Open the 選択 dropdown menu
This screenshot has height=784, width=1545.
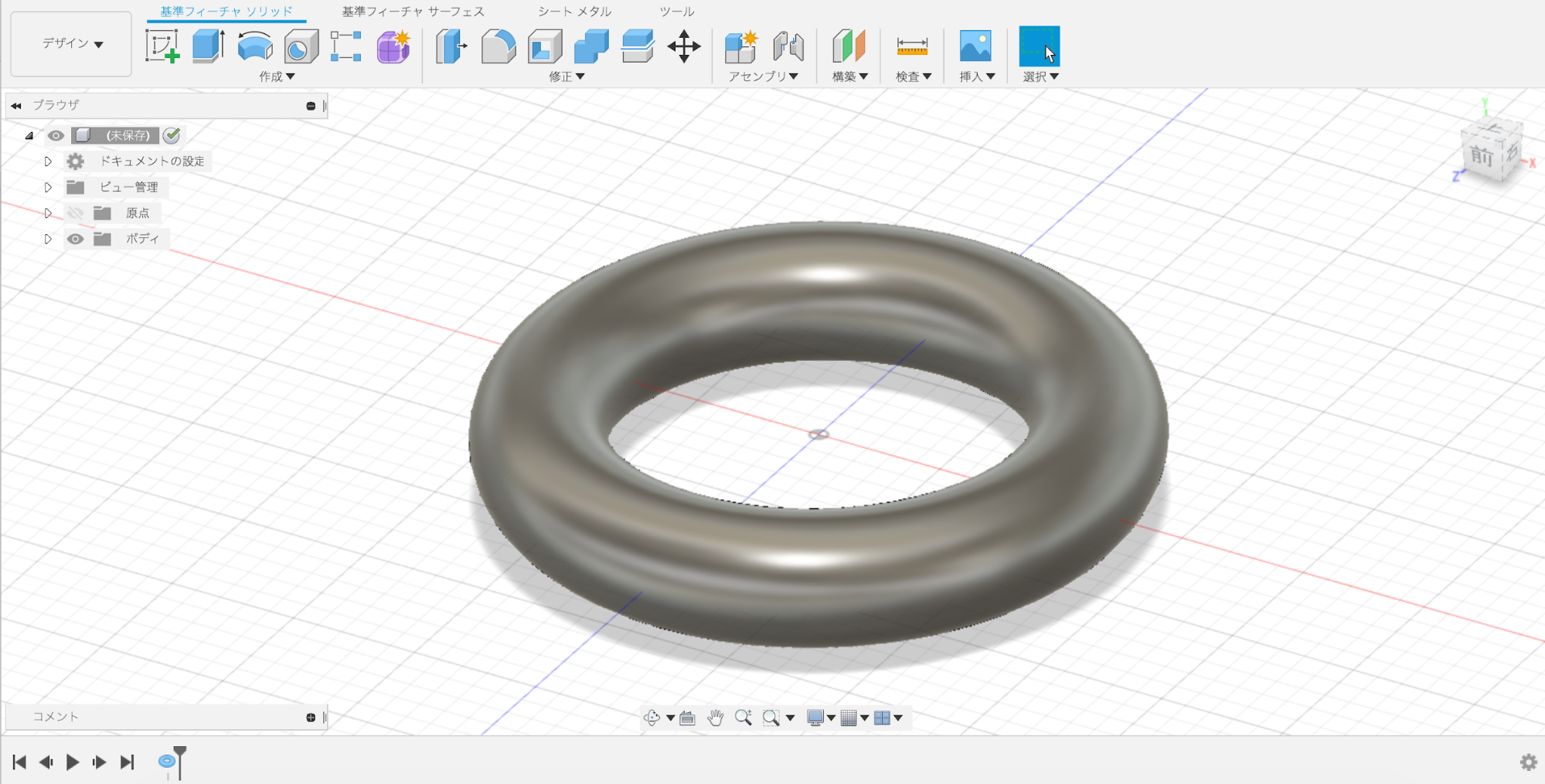pyautogui.click(x=1040, y=76)
